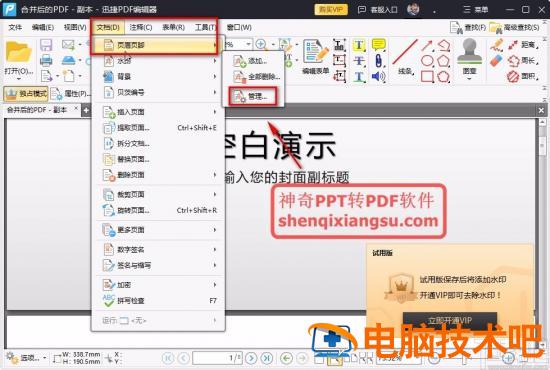Screen dimensions: 550x370
Task: Select the eraser tool
Action: (496, 61)
